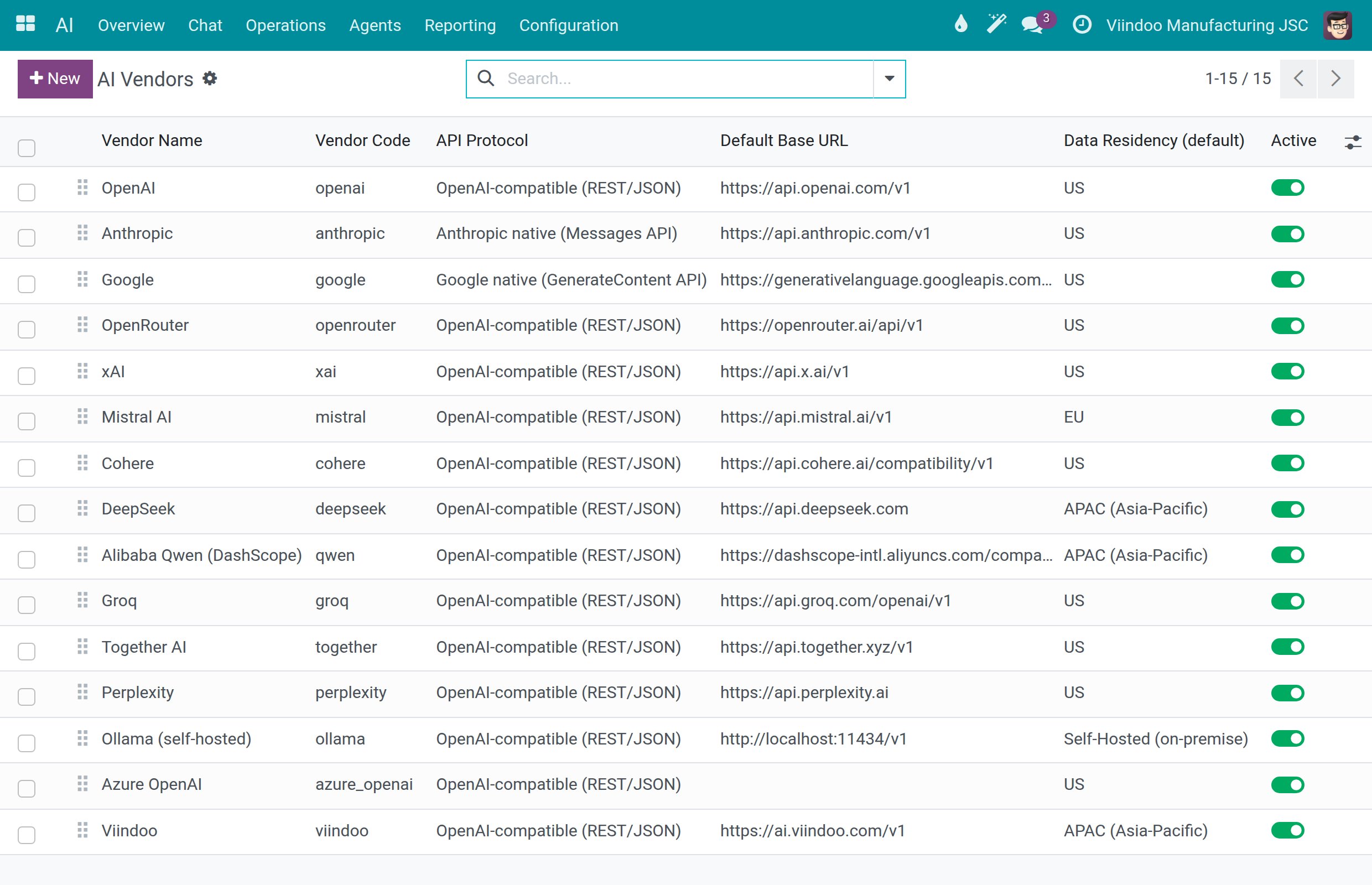Viewport: 1372px width, 885px height.
Task: Disable the Active toggle for xAI
Action: click(1287, 371)
